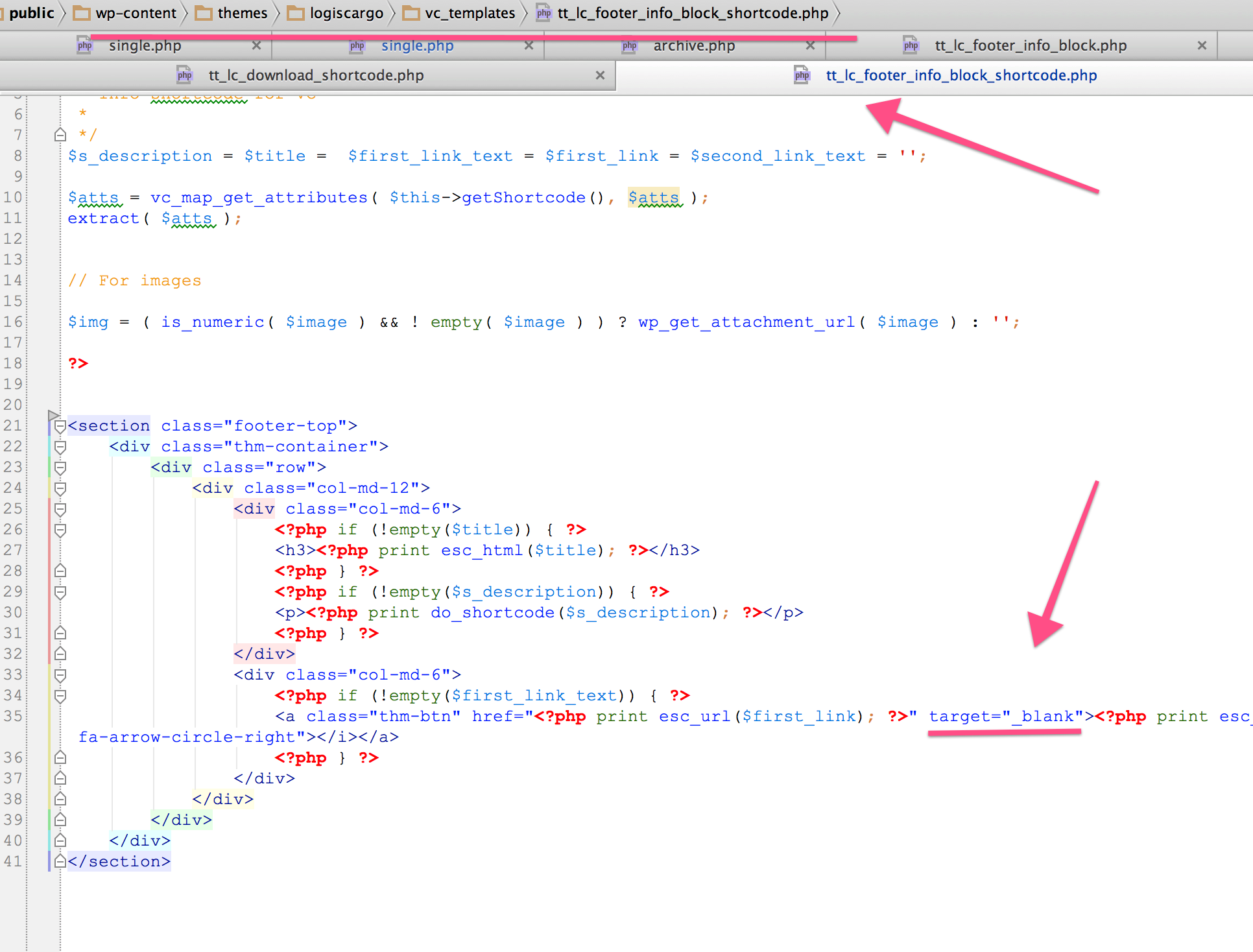Fold the col-md-12 div on line 24
The height and width of the screenshot is (952, 1253).
point(60,488)
